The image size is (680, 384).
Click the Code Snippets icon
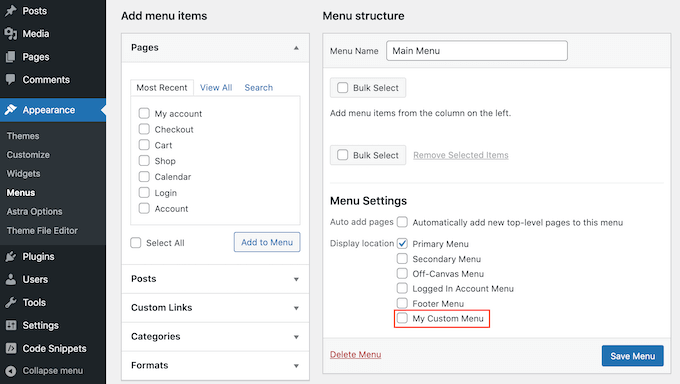11,348
